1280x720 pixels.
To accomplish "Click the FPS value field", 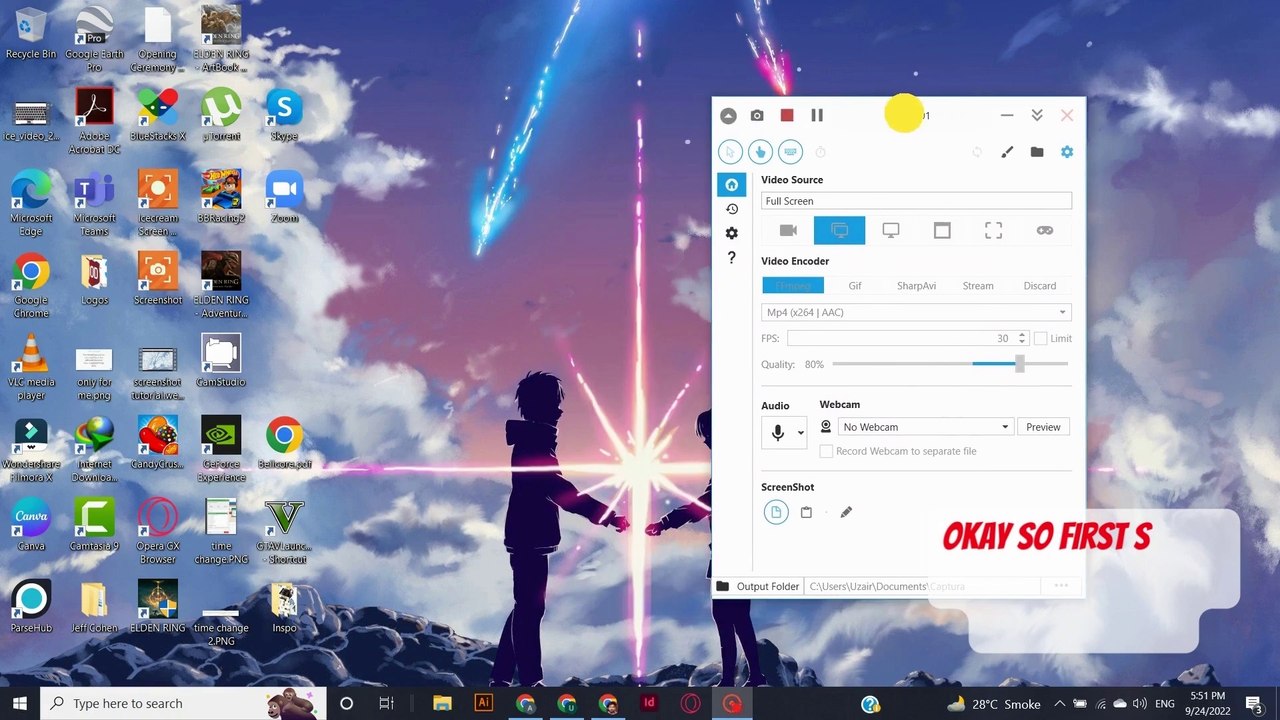I will click(x=900, y=339).
